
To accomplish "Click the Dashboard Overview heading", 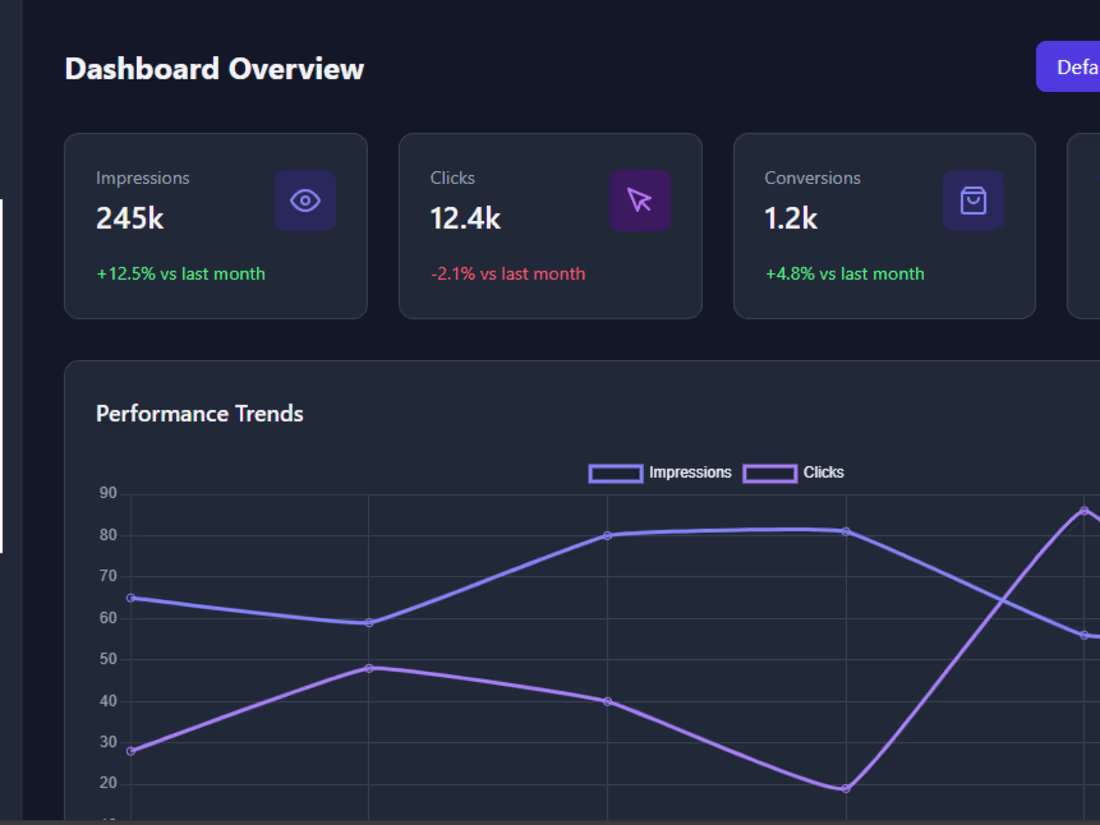I will tap(214, 69).
